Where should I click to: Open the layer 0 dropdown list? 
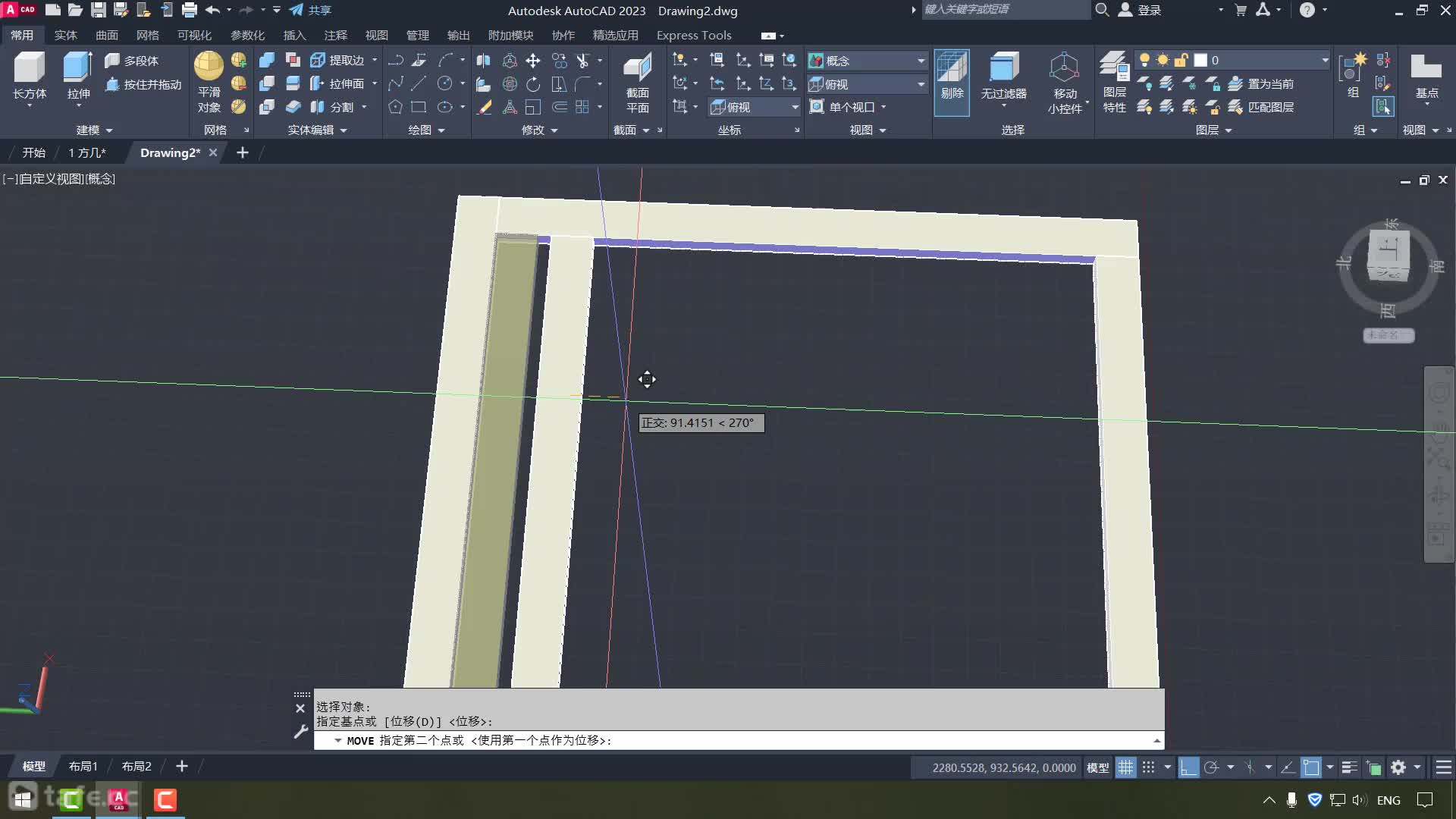point(1325,60)
